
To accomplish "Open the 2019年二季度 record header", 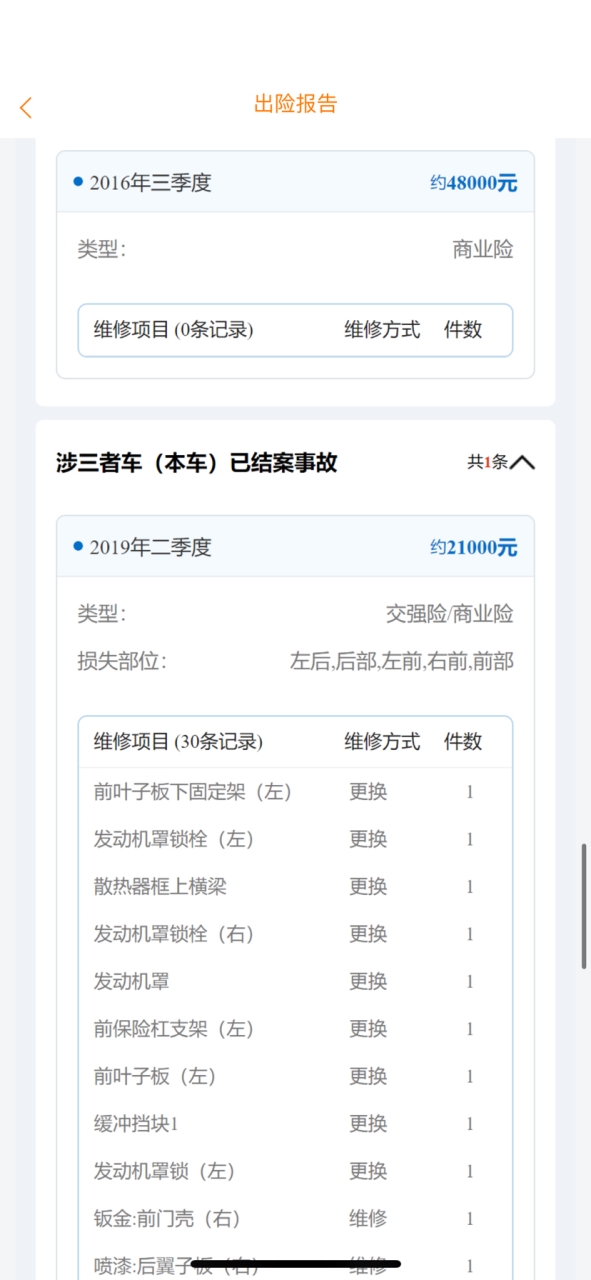I will pos(295,546).
